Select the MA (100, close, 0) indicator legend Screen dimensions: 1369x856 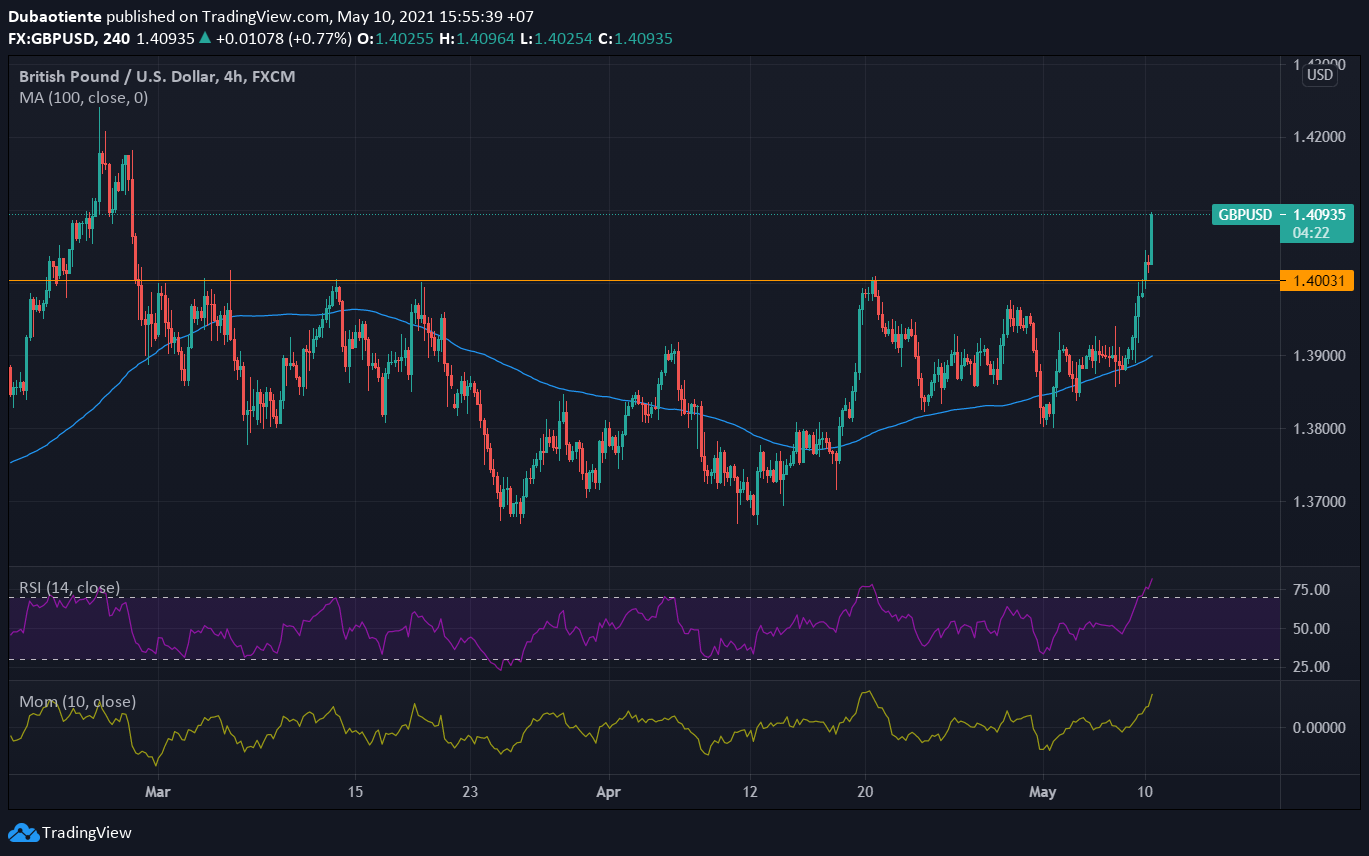(83, 98)
